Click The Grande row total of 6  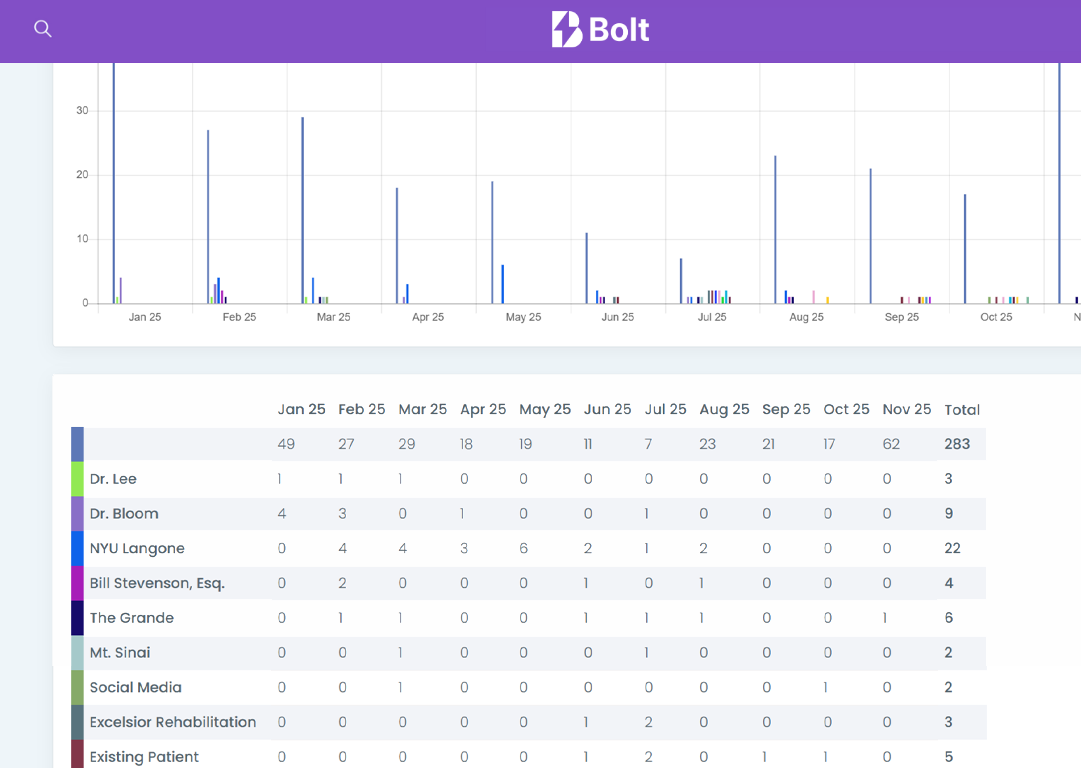coord(948,617)
